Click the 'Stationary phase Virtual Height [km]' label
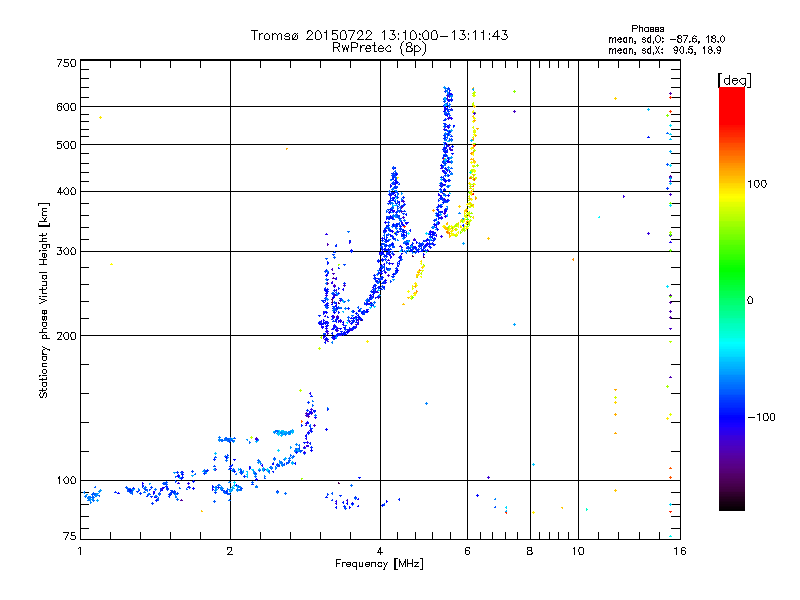Image resolution: width=800 pixels, height=600 pixels. (43, 300)
